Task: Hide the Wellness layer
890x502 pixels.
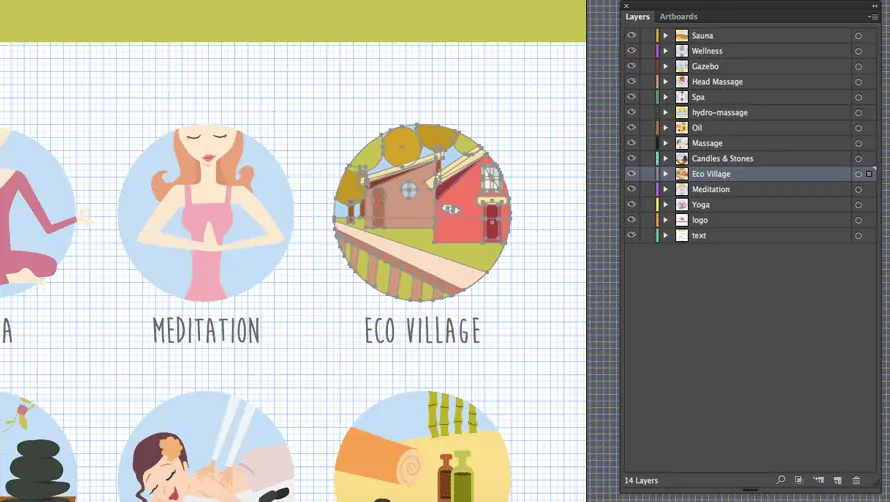Action: [x=631, y=51]
